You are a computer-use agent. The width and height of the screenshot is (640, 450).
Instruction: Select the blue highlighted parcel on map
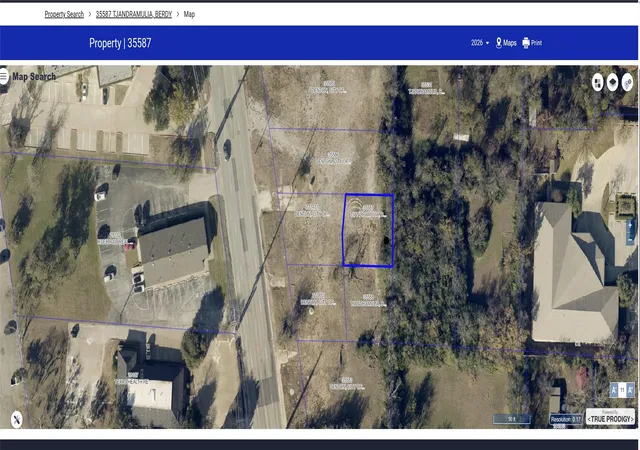[368, 231]
